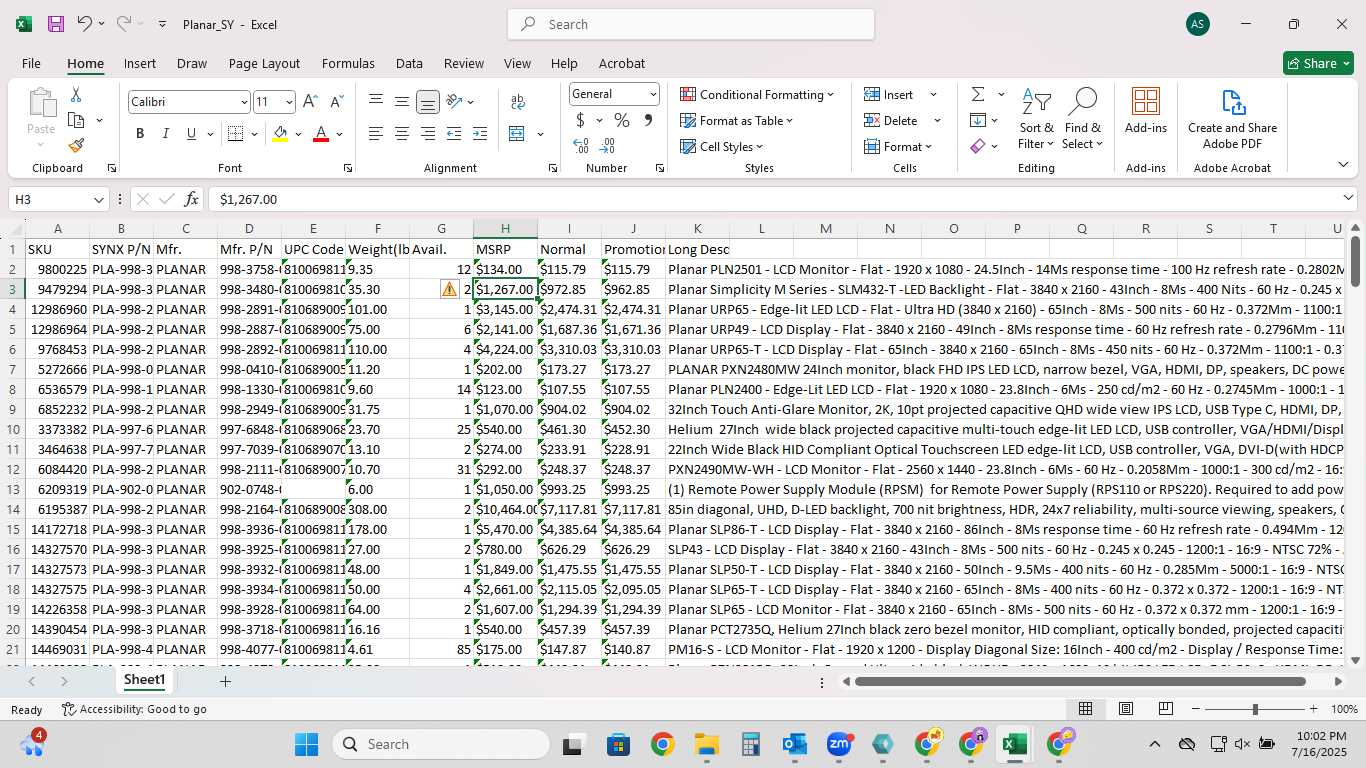
Task: Open the Data ribbon tab
Action: coord(409,63)
